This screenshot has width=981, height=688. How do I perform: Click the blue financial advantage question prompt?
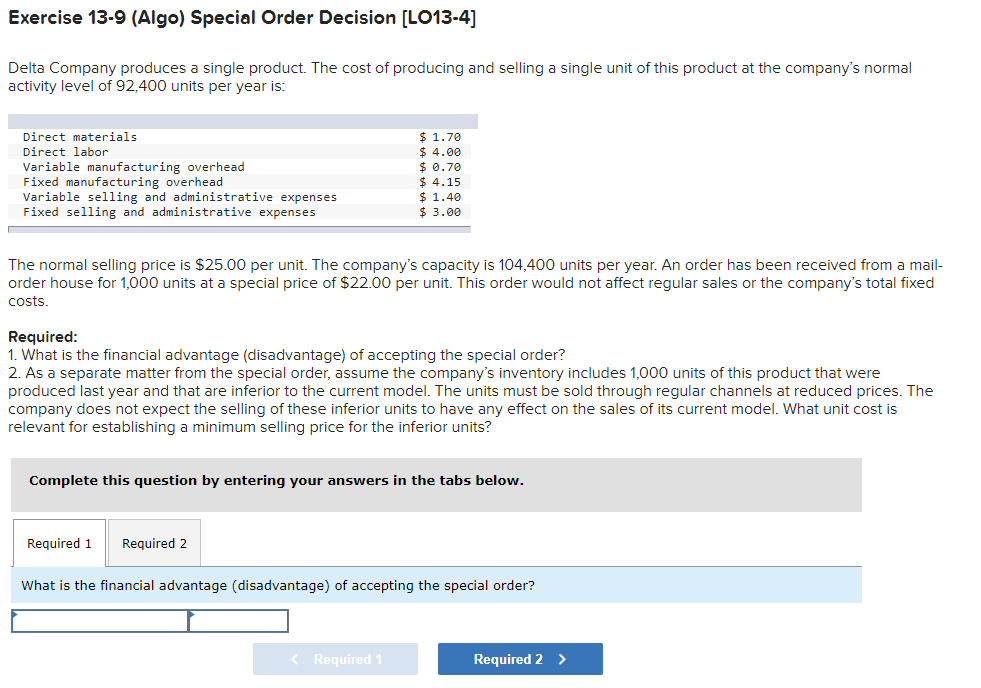436,585
